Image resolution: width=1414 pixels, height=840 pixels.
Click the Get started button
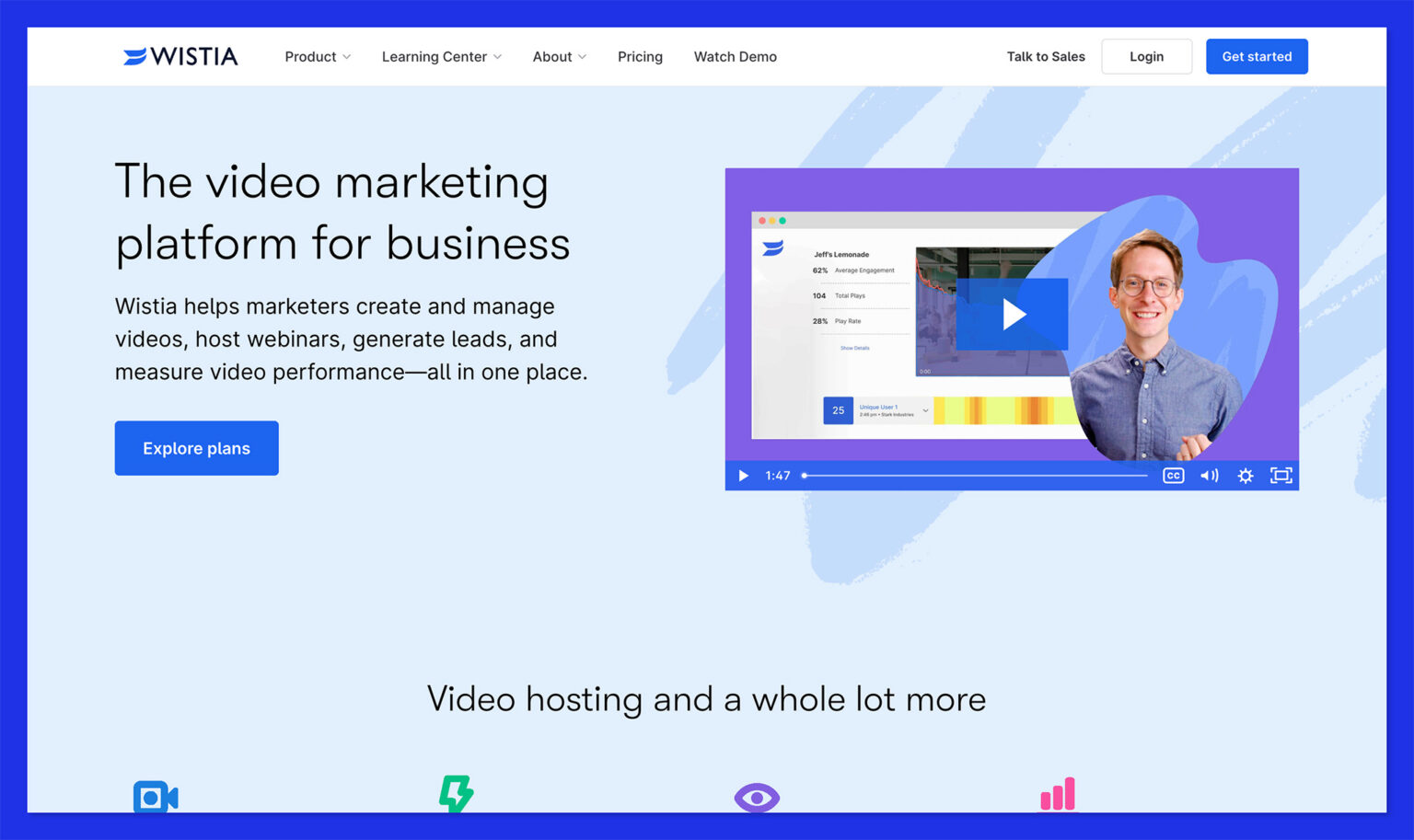point(1257,56)
